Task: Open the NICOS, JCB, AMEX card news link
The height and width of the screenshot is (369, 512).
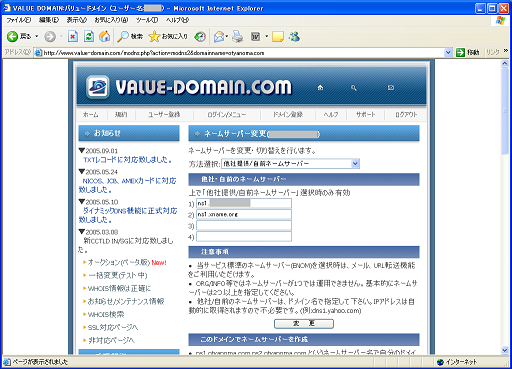Action: [x=128, y=185]
